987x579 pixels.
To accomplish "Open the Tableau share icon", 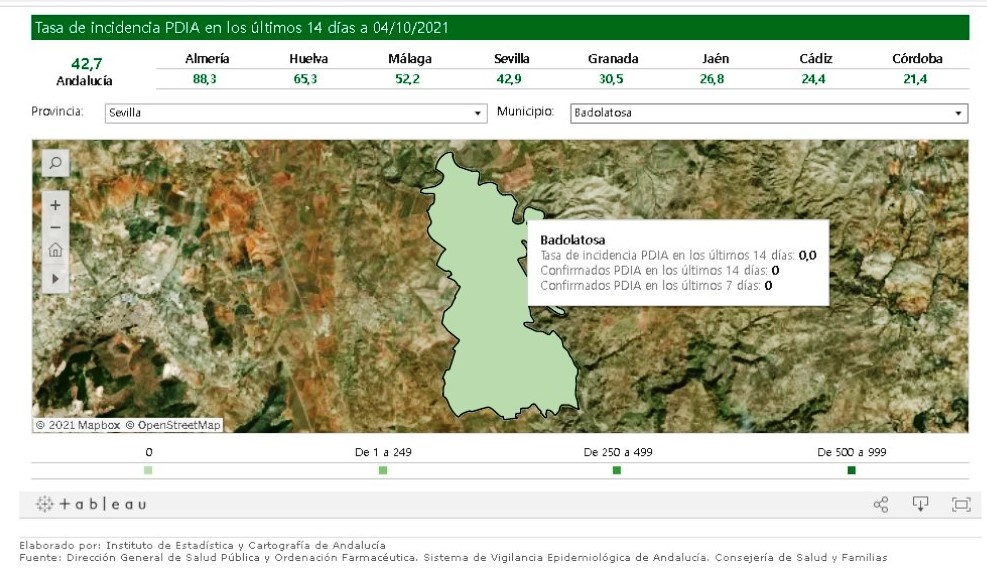I will pyautogui.click(x=881, y=505).
